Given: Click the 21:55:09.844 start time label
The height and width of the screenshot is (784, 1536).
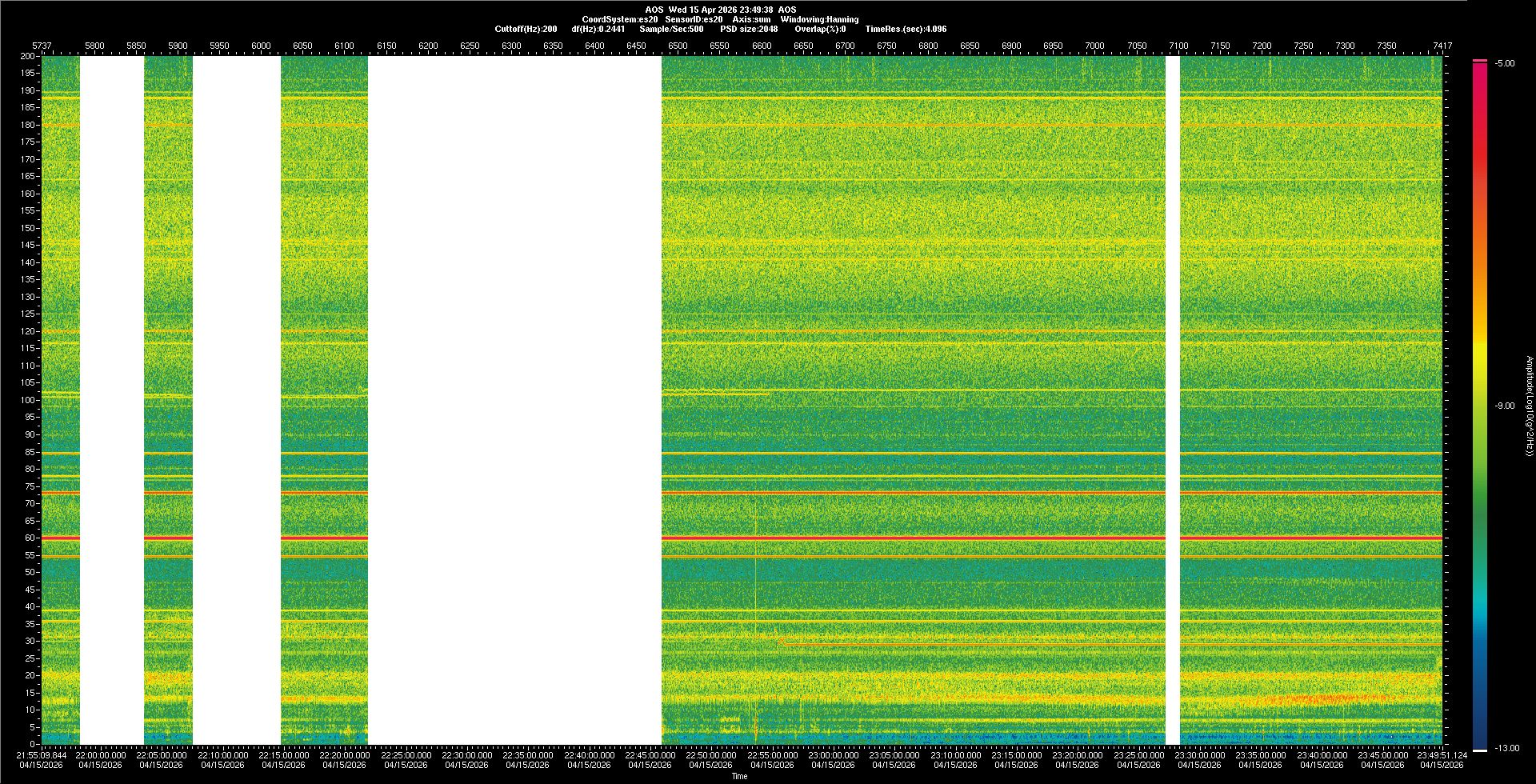Looking at the screenshot, I should [42, 755].
